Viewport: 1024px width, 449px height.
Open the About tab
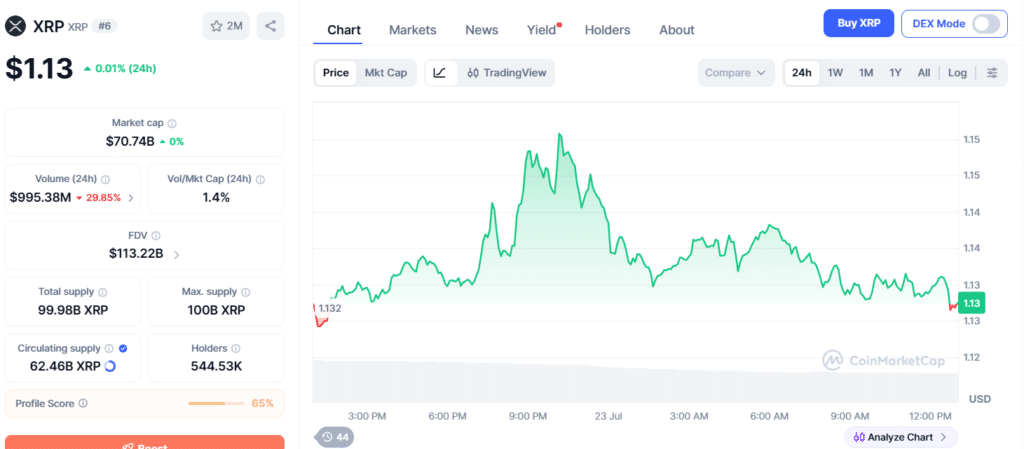[677, 30]
